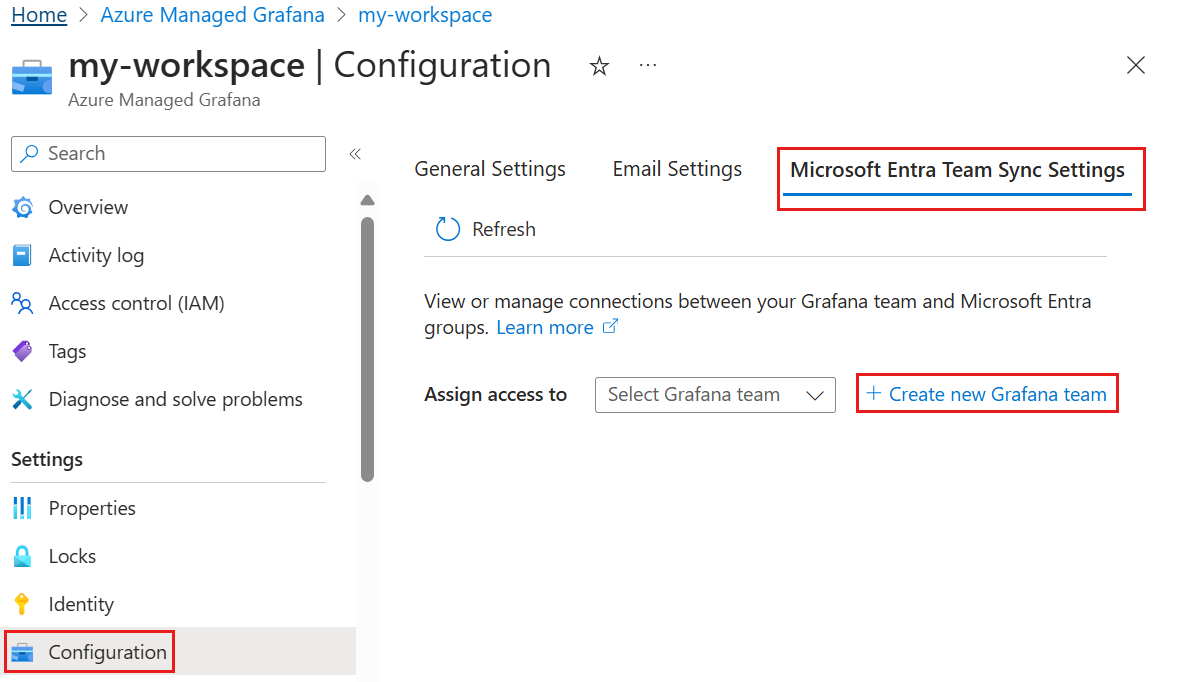The height and width of the screenshot is (682, 1186).
Task: Expand the ellipsis menu next to the star
Action: pos(647,65)
